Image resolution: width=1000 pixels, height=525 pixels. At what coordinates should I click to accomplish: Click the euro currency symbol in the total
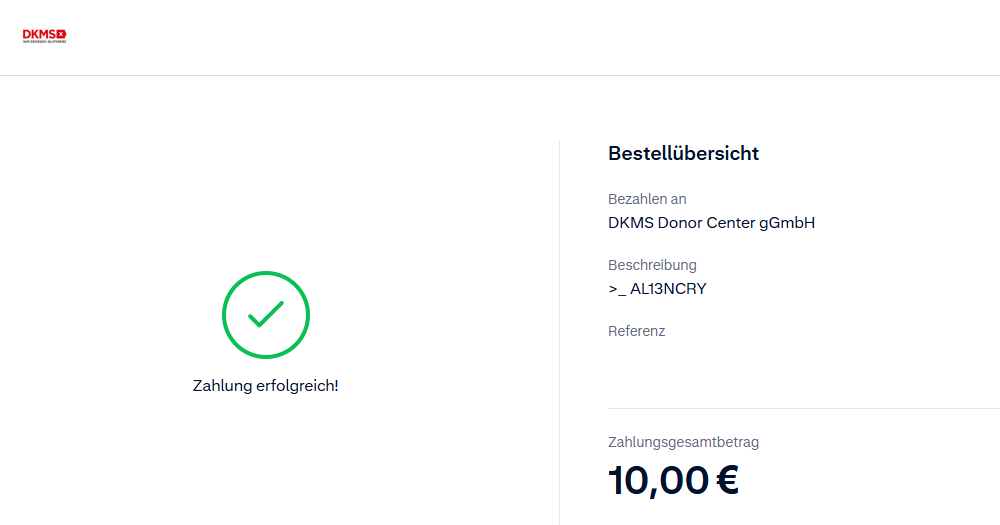point(728,481)
